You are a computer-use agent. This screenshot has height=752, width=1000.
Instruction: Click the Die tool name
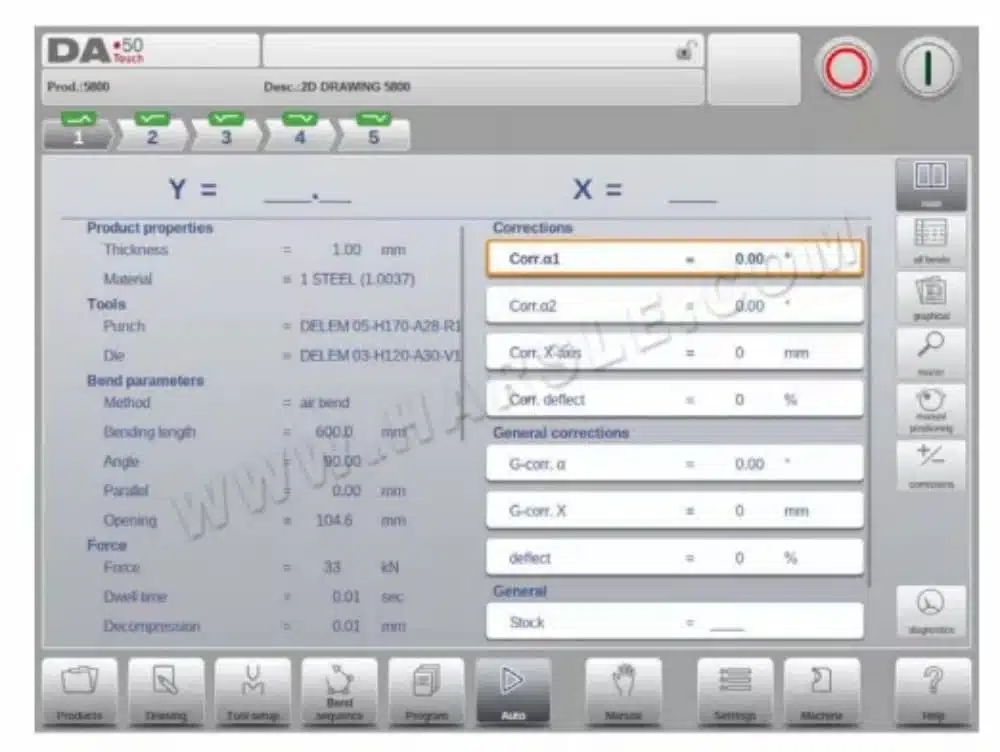[x=380, y=355]
